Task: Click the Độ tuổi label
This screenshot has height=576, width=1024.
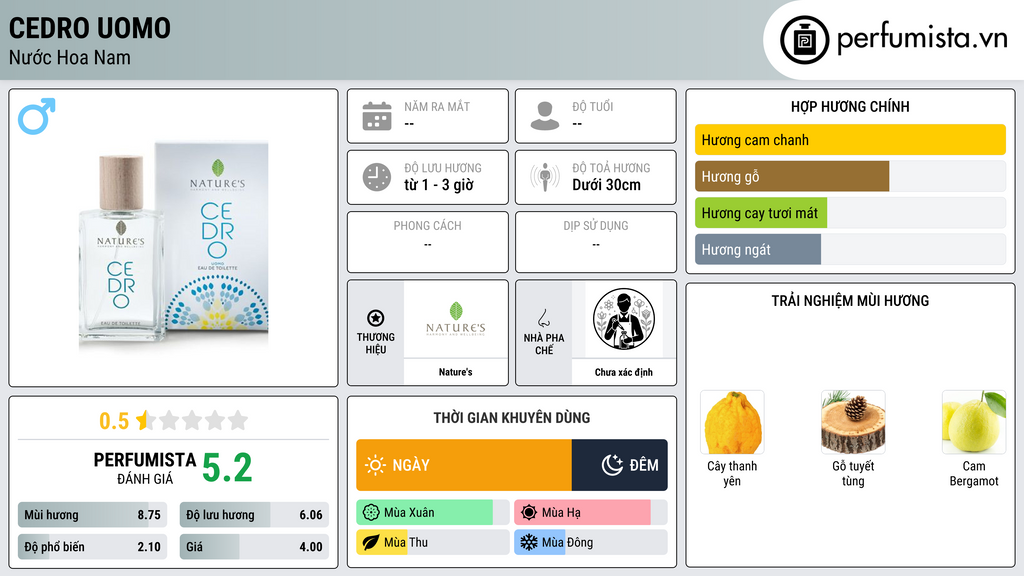Action: [x=592, y=106]
